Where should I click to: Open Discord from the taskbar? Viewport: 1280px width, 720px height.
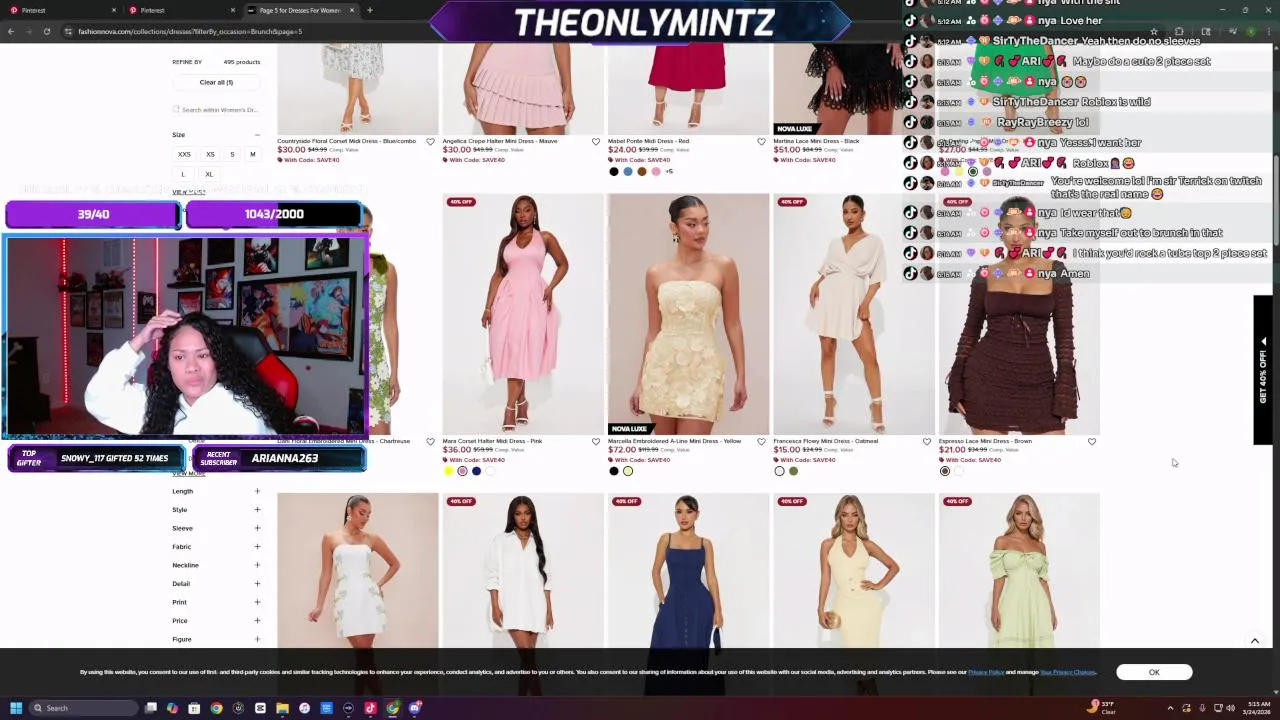(415, 708)
